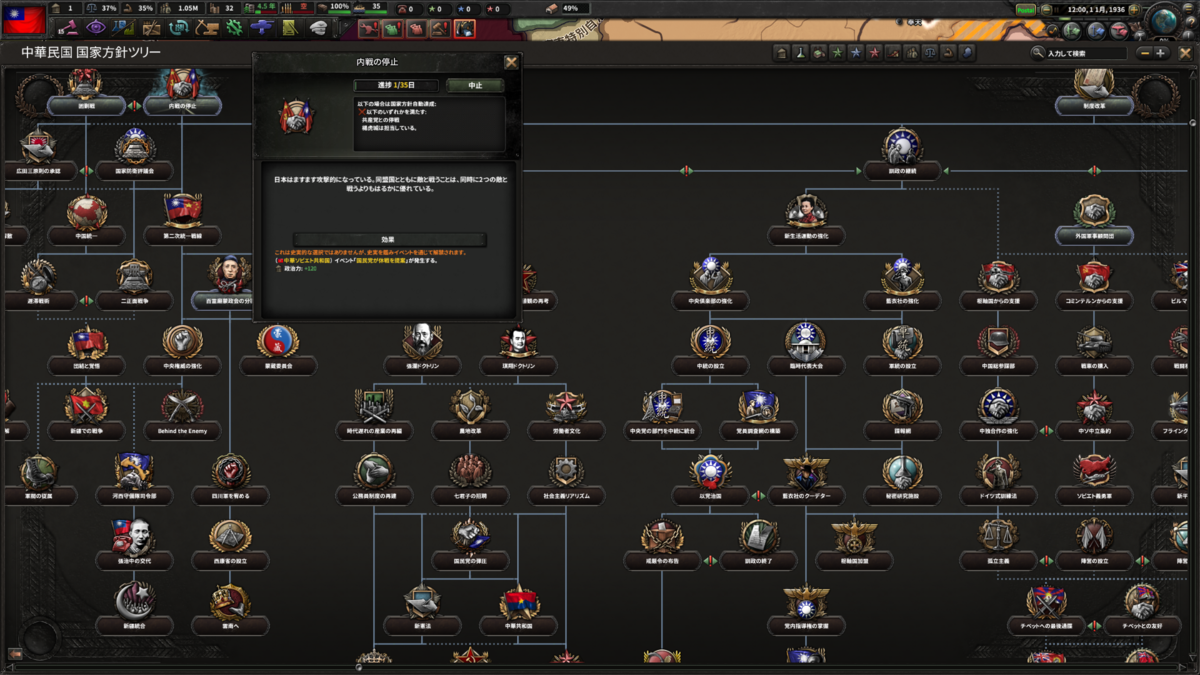The width and height of the screenshot is (1200, 675).
Task: Toggle the blue helmet focus filter
Action: click(x=967, y=53)
